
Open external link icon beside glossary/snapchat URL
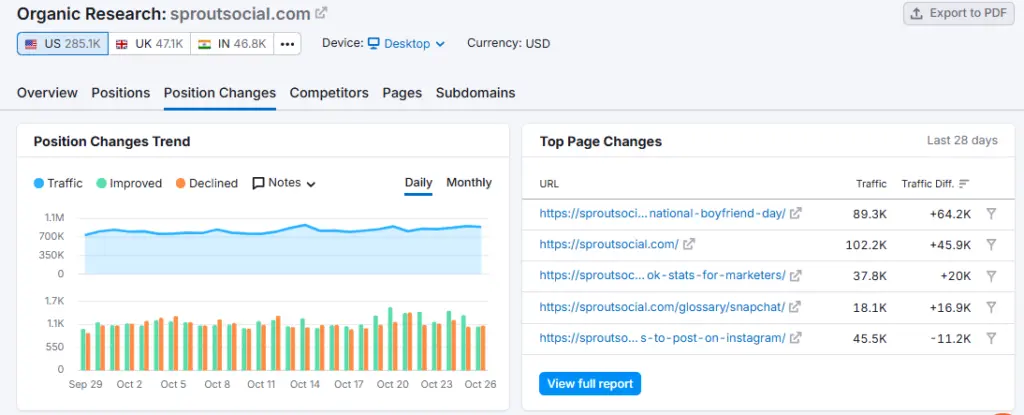(x=794, y=307)
